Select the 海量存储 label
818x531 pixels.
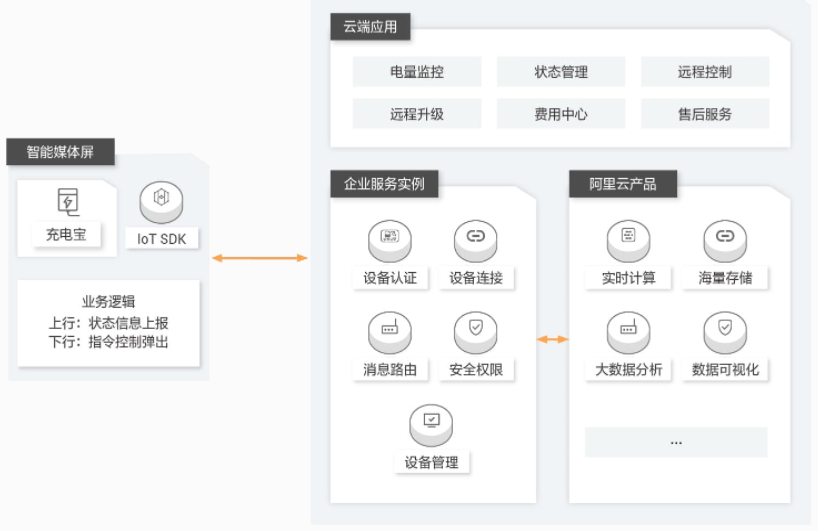tap(726, 277)
